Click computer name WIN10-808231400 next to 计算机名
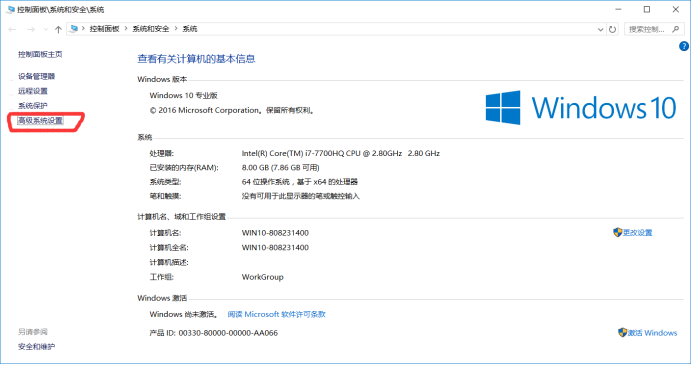Viewport: 692px width, 365px height. click(275, 233)
